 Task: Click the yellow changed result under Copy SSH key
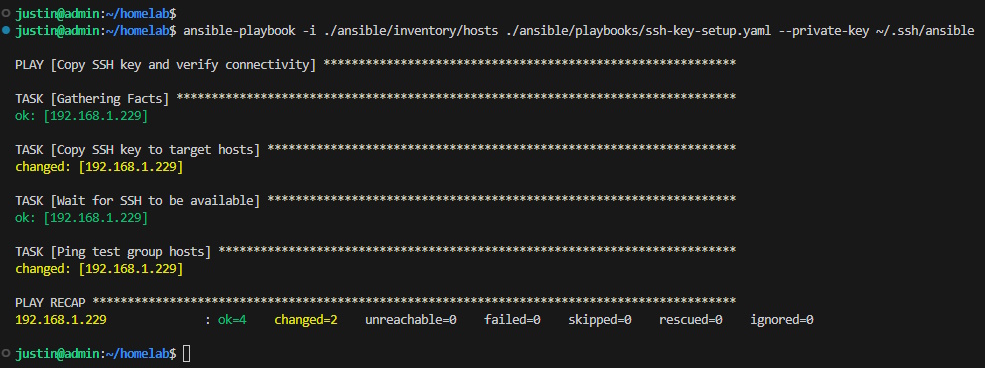pos(99,167)
